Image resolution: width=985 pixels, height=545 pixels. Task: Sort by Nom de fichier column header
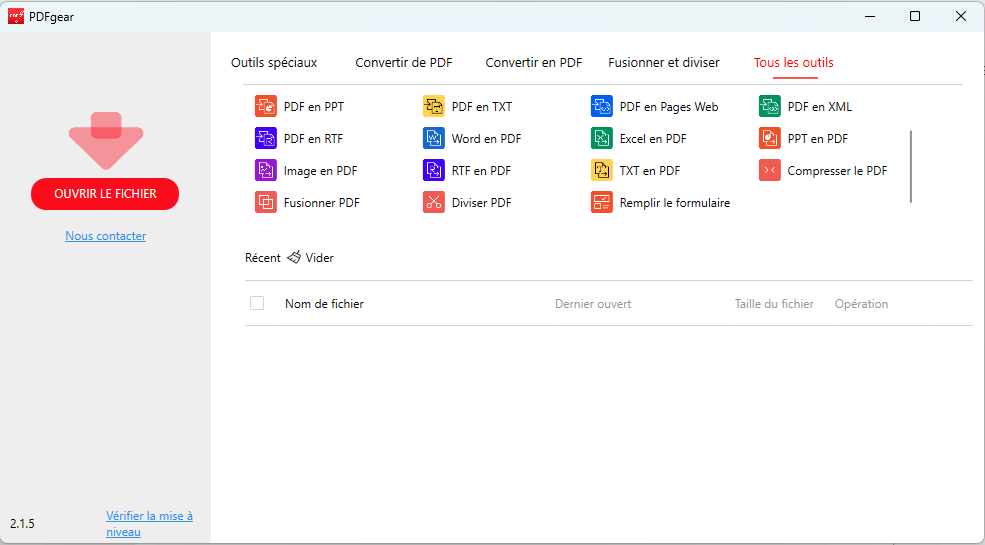click(x=324, y=304)
